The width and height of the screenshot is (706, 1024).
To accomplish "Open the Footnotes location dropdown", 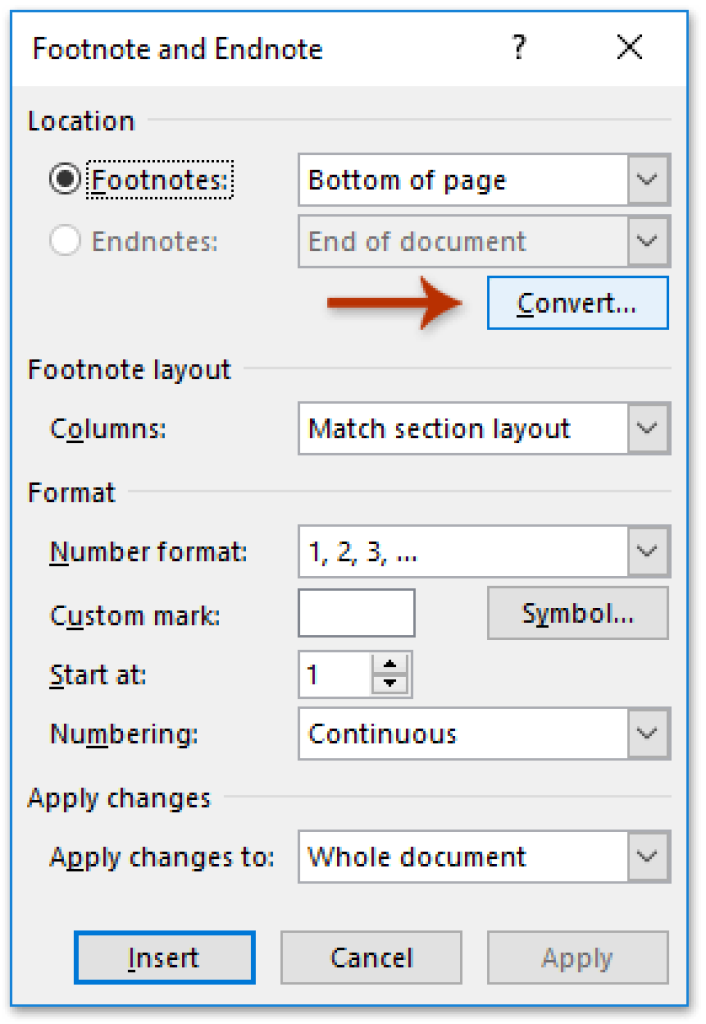I will [648, 180].
